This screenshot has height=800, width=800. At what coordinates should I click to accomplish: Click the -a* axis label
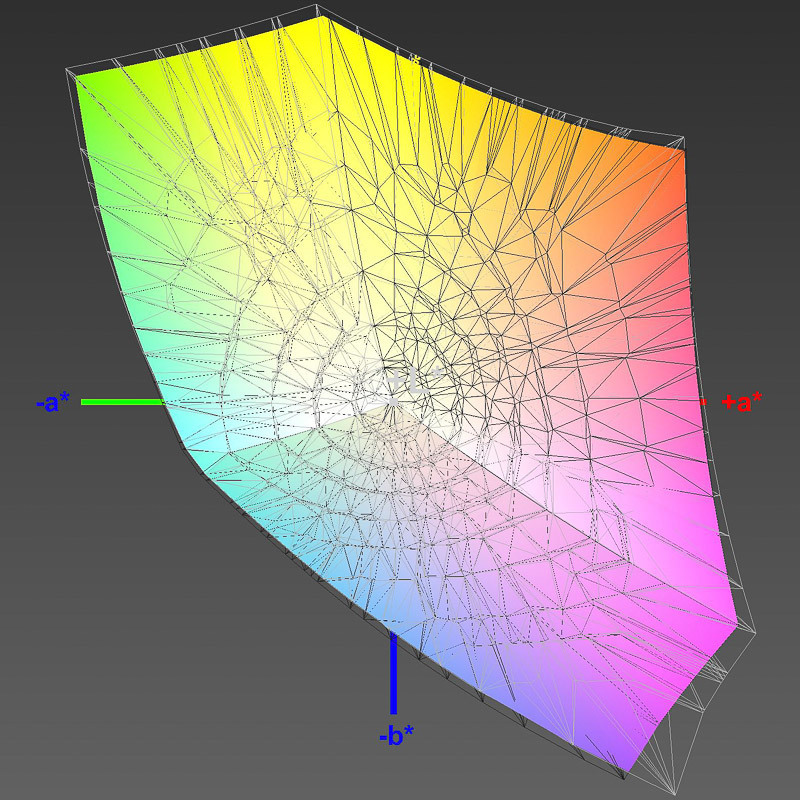coord(52,403)
